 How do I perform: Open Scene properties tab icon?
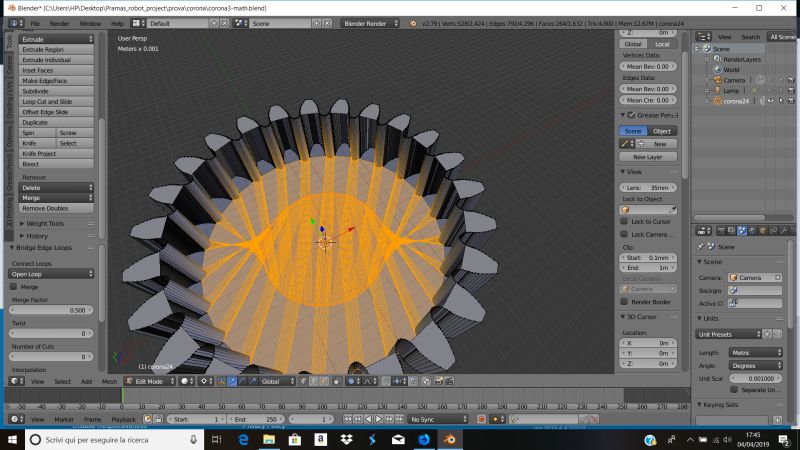742,231
